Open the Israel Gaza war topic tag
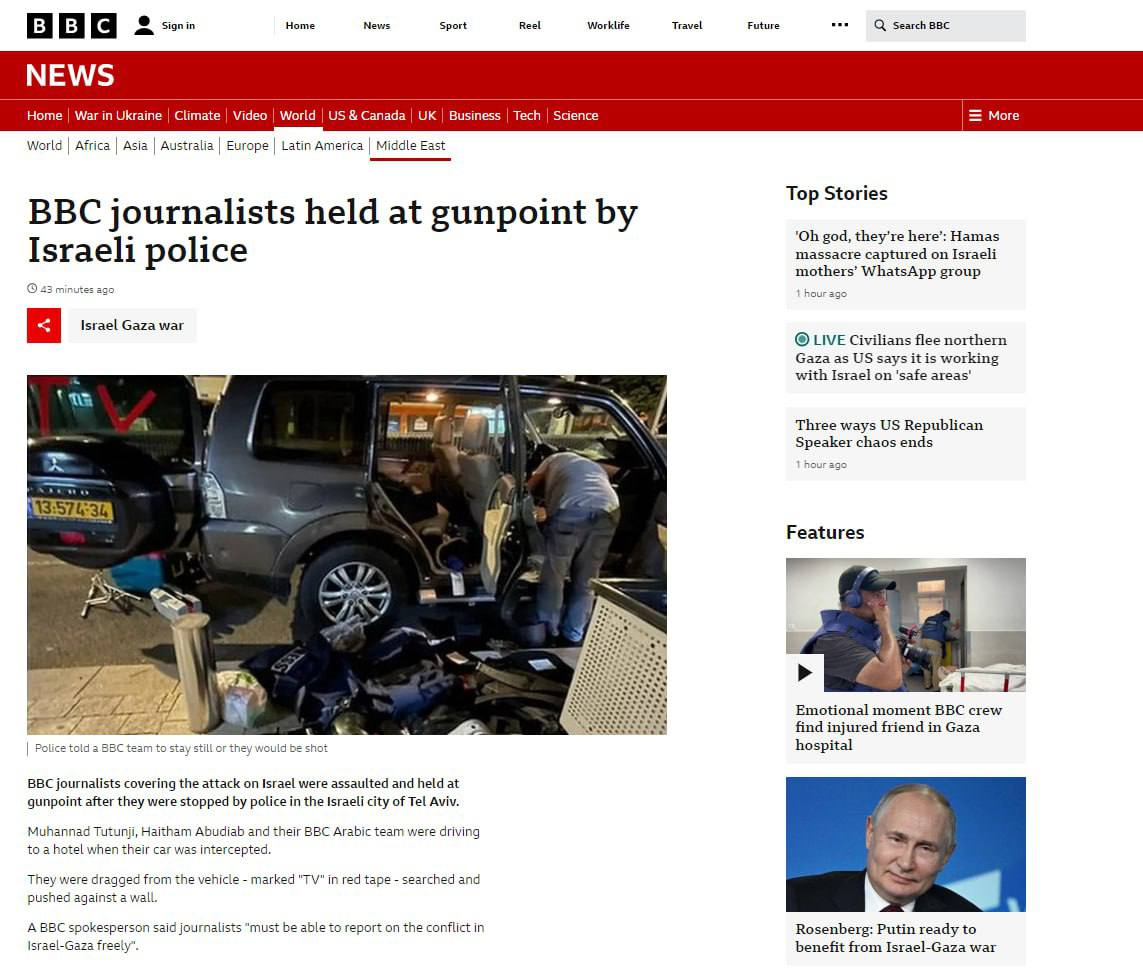Screen dimensions: 1143x970 point(132,325)
